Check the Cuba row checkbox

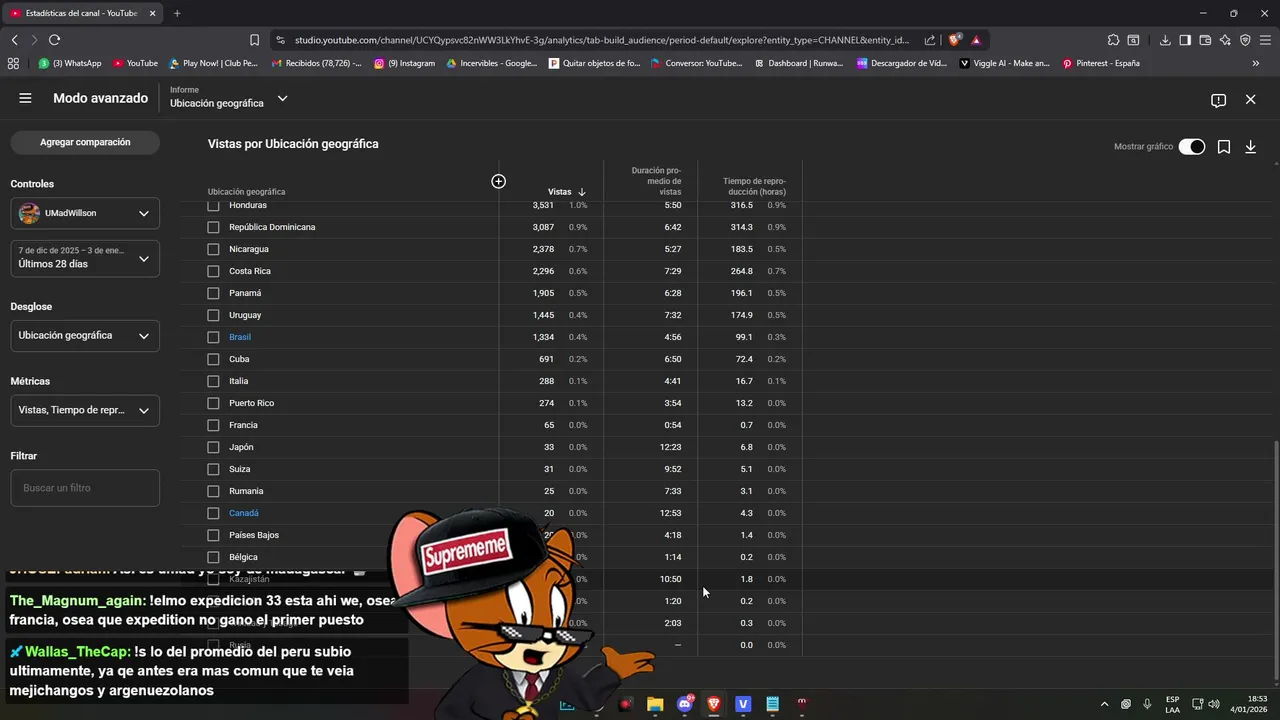[x=213, y=359]
